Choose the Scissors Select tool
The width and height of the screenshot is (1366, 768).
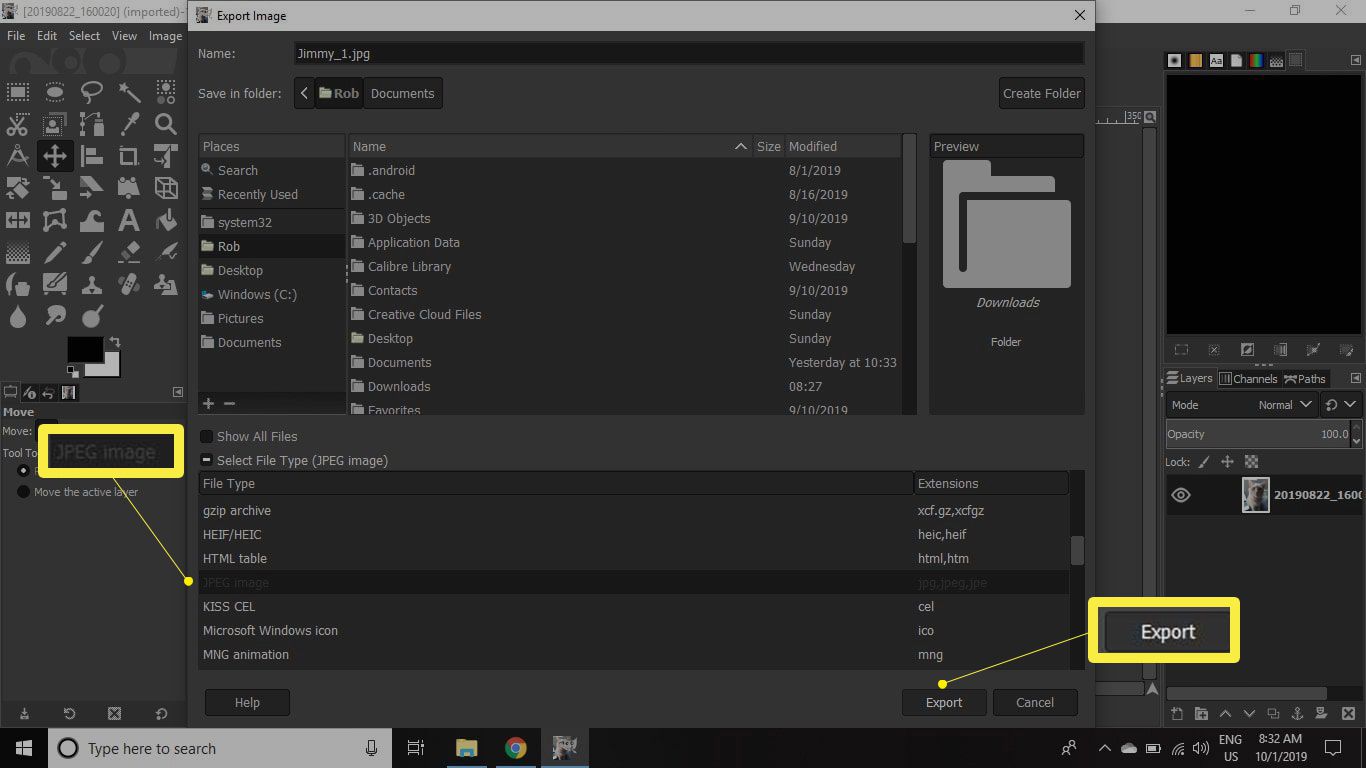tap(18, 124)
